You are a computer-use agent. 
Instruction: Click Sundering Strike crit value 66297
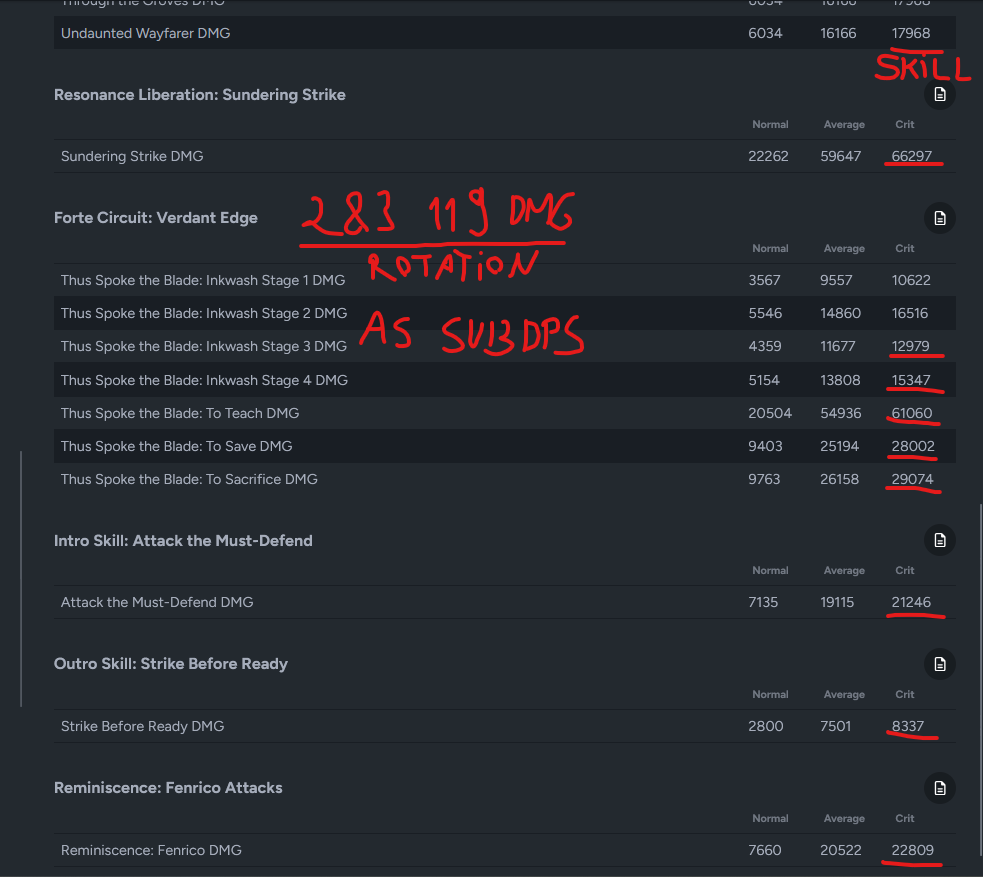pos(912,156)
